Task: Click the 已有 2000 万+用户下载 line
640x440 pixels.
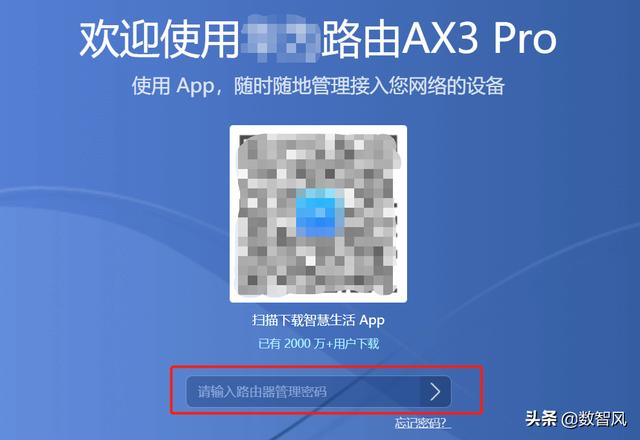Action: pos(318,344)
